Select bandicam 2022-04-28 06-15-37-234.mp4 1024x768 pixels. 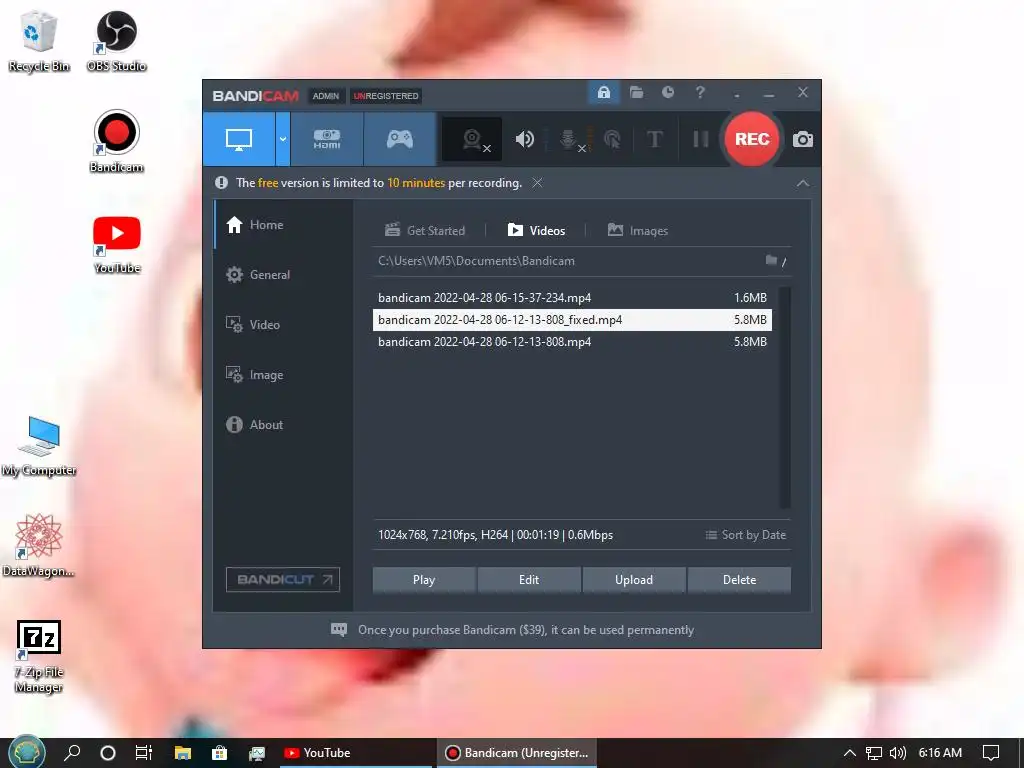click(572, 298)
